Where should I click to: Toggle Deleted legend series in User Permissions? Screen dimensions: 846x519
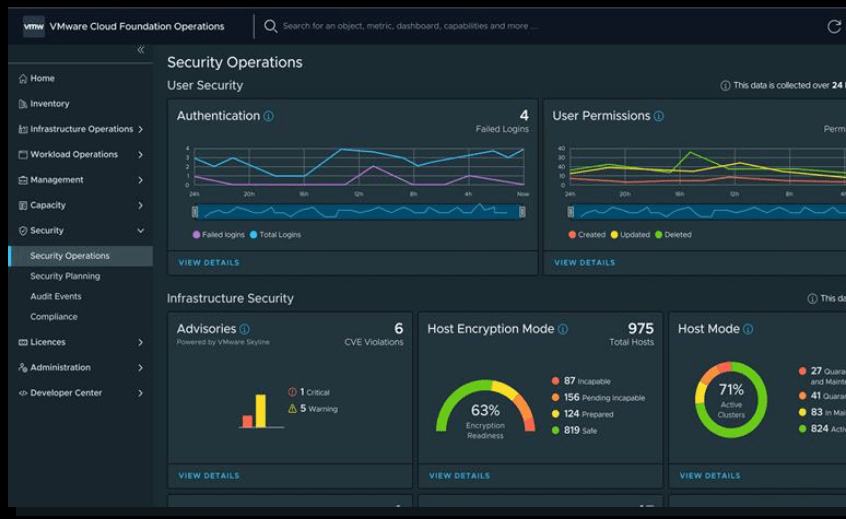click(x=674, y=235)
